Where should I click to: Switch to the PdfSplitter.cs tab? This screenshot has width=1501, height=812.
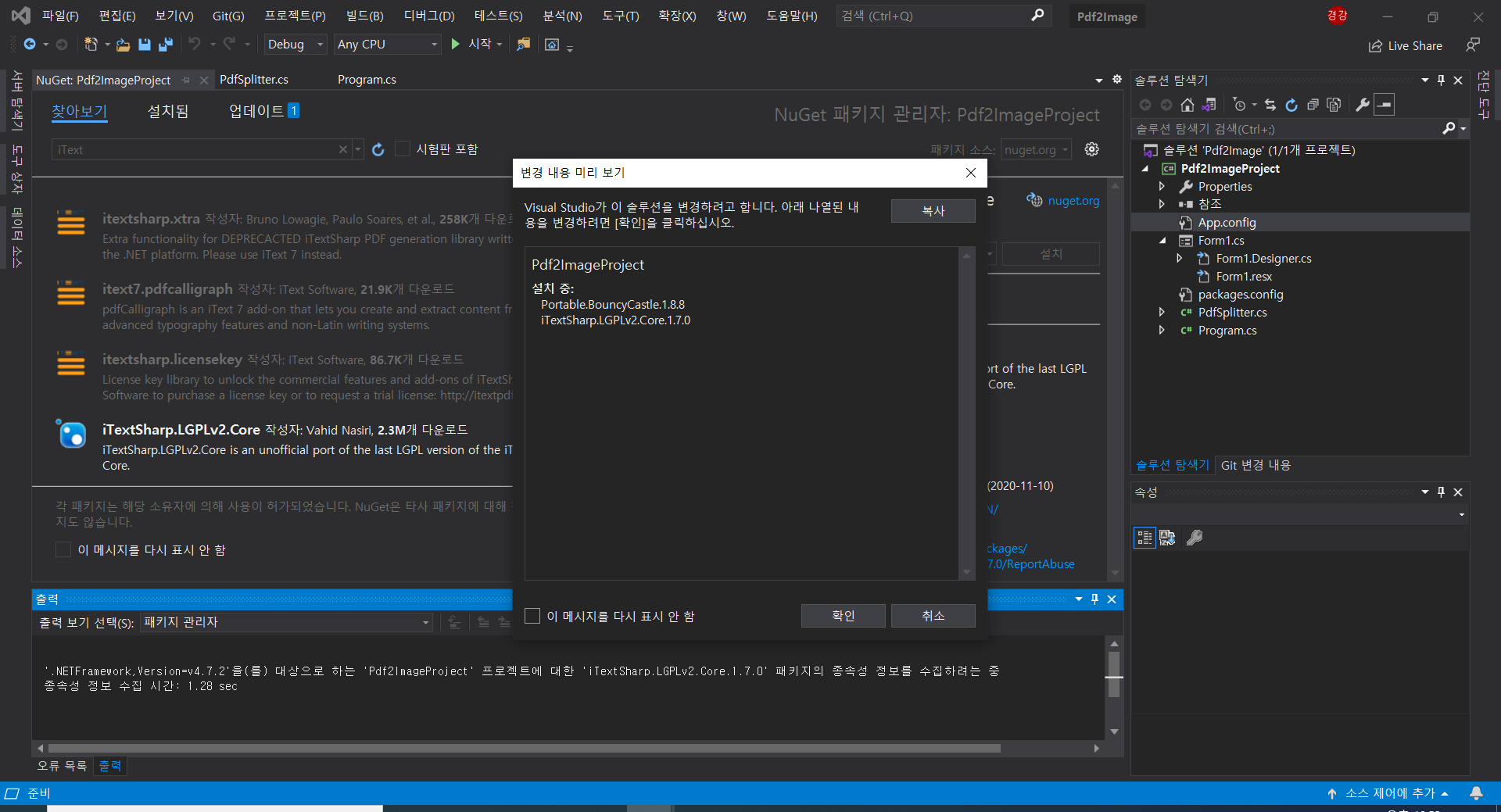pos(254,80)
